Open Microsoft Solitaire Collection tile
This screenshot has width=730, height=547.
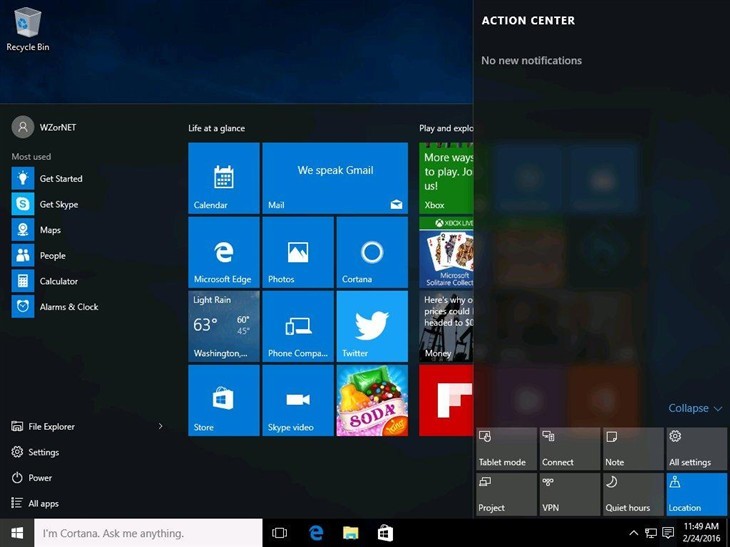pyautogui.click(x=446, y=252)
